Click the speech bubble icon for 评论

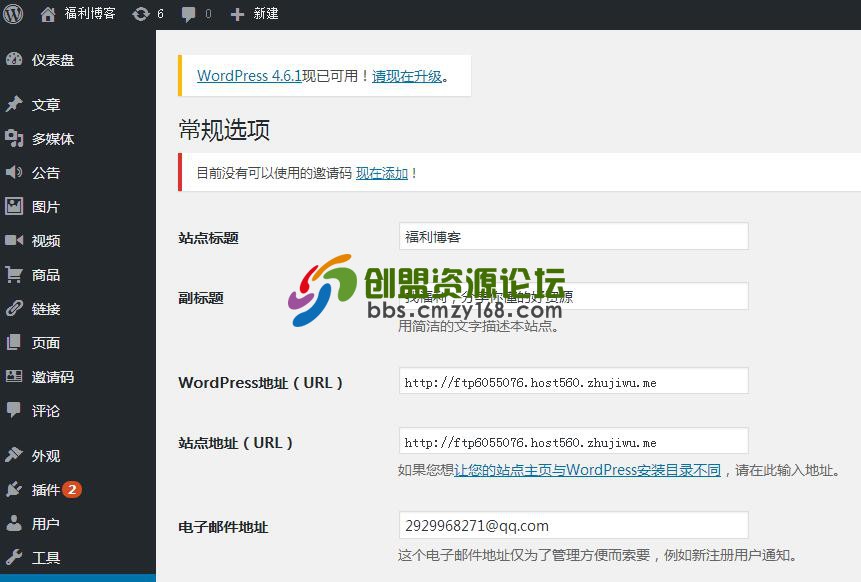point(14,411)
